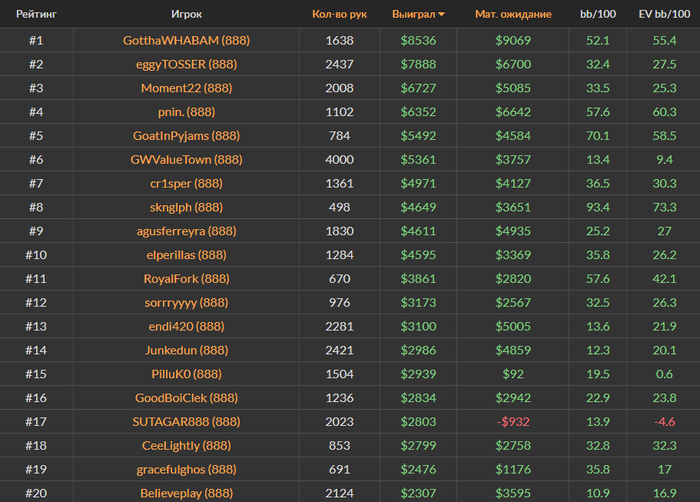700x502 pixels.
Task: Sort by Мат. ожидание column header
Action: [513, 14]
